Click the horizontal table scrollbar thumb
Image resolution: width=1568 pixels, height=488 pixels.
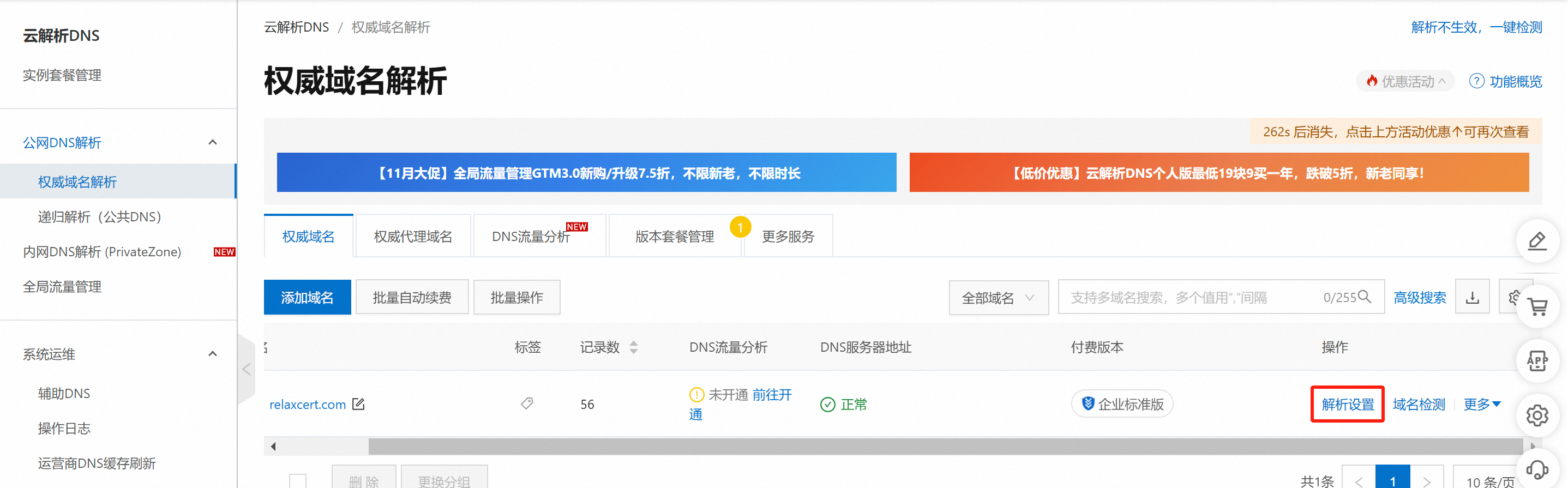tap(945, 446)
